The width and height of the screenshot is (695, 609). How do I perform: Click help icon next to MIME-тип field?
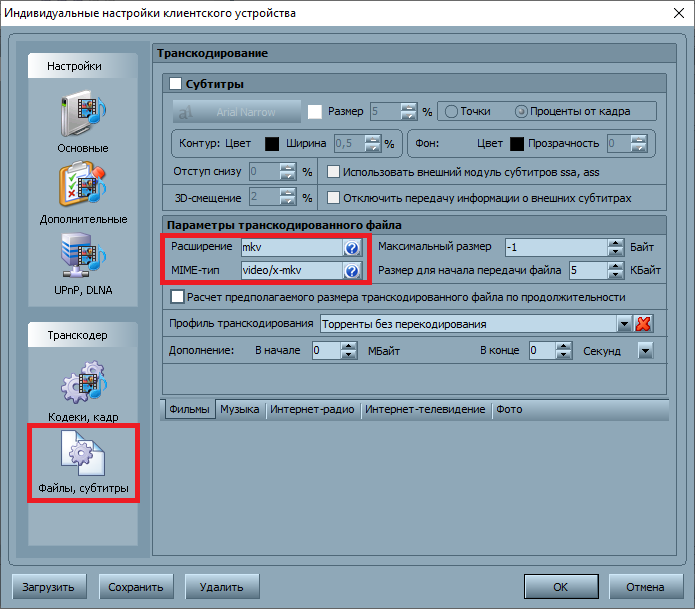(351, 271)
